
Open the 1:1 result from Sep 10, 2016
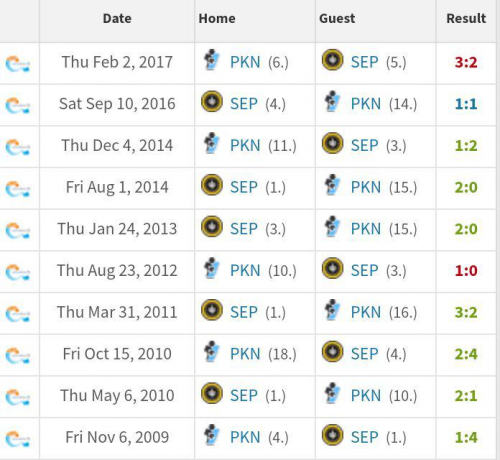click(466, 104)
